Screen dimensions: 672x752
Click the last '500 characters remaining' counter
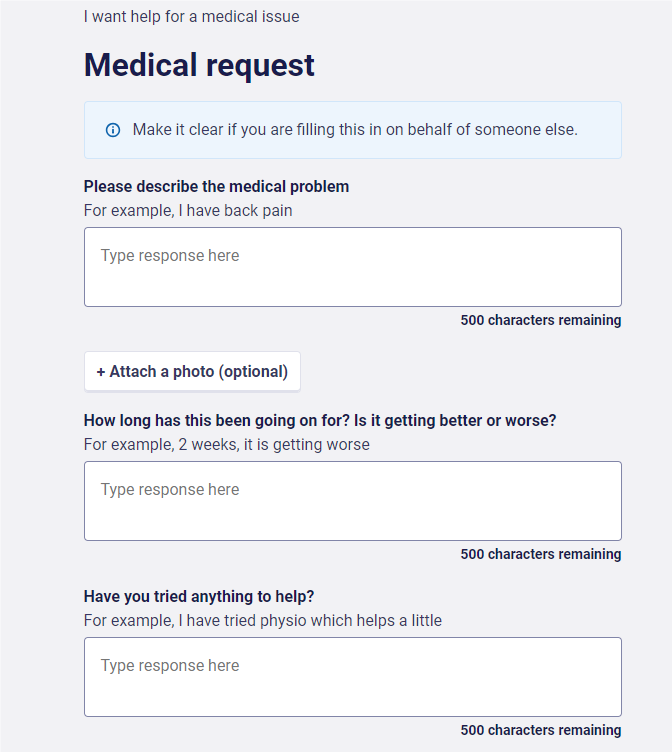coord(541,730)
